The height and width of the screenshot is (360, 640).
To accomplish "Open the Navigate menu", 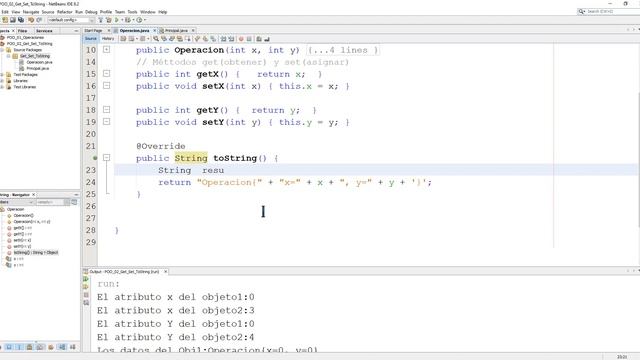I will tap(31, 12).
